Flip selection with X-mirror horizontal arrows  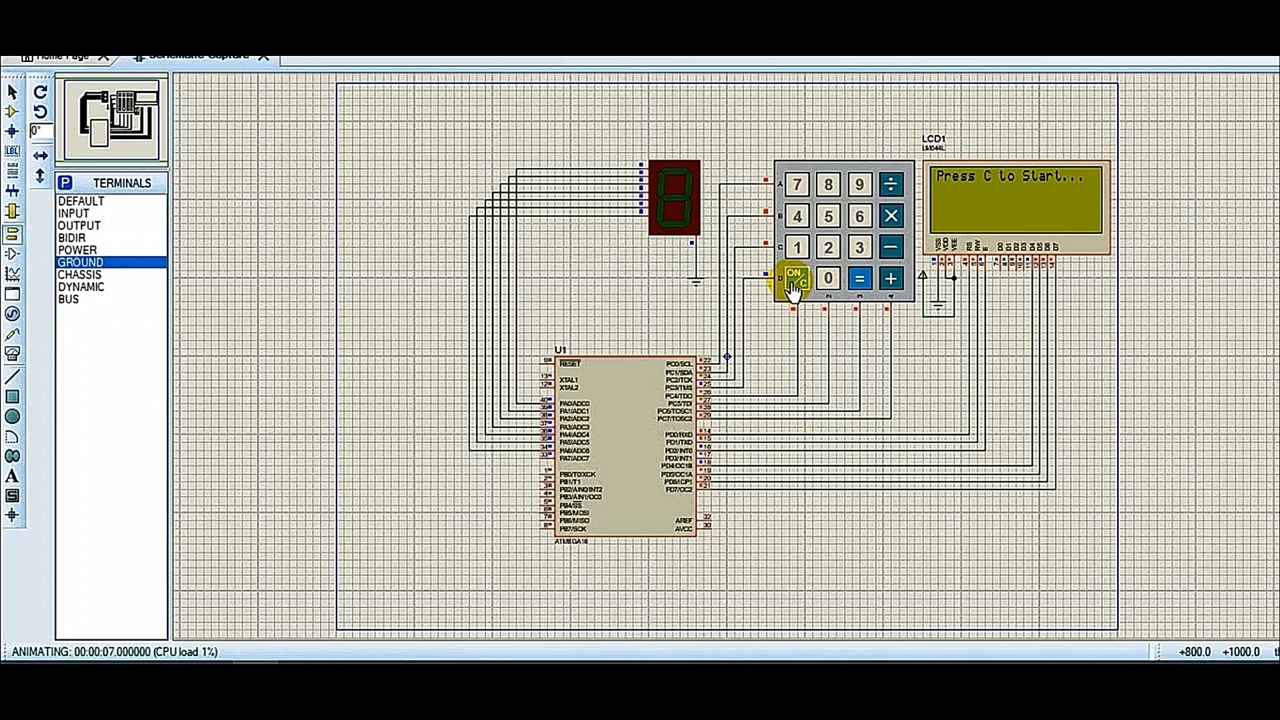coord(40,156)
